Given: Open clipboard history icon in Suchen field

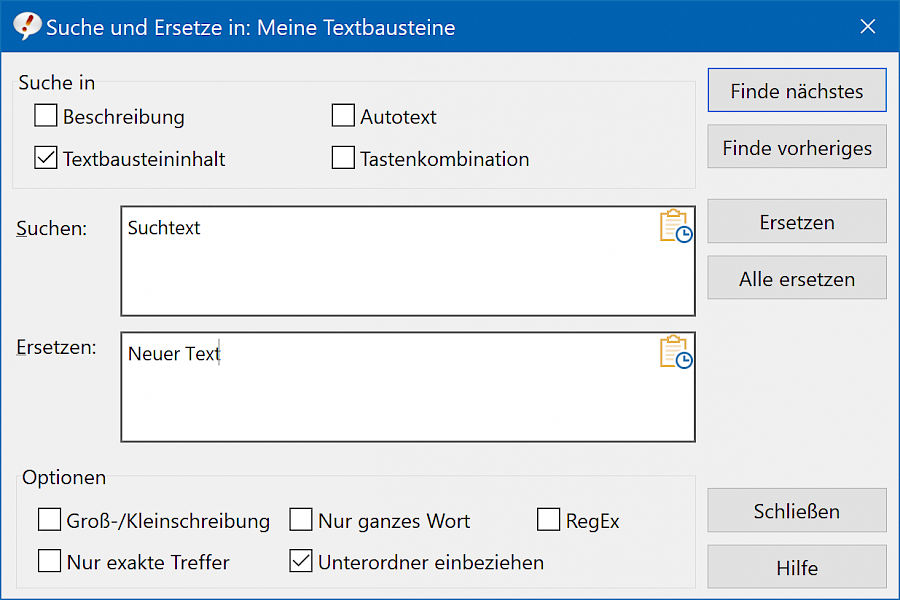Looking at the screenshot, I should (x=676, y=226).
